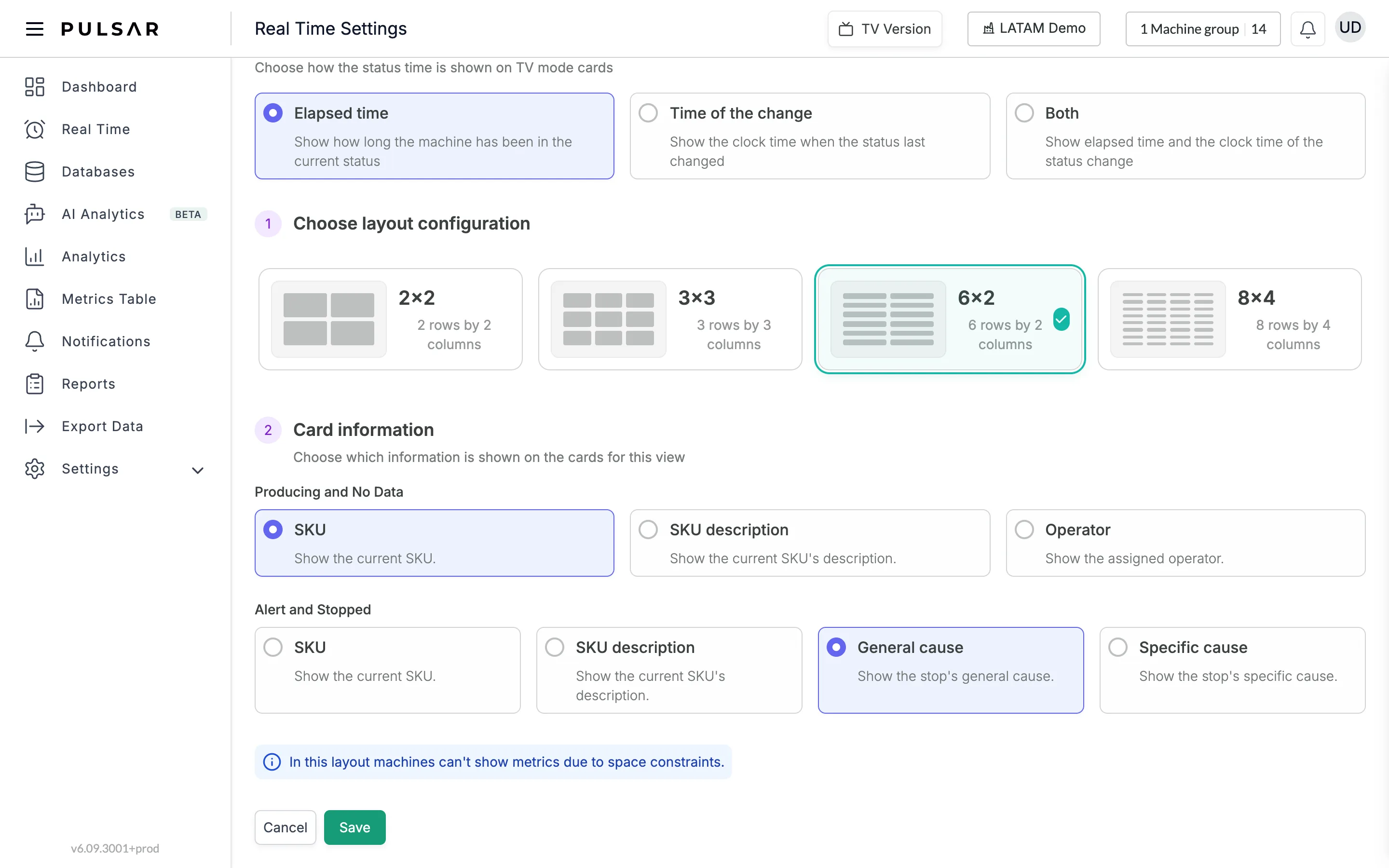Click the Export Data arrow icon
Viewport: 1389px width, 868px height.
(x=34, y=427)
